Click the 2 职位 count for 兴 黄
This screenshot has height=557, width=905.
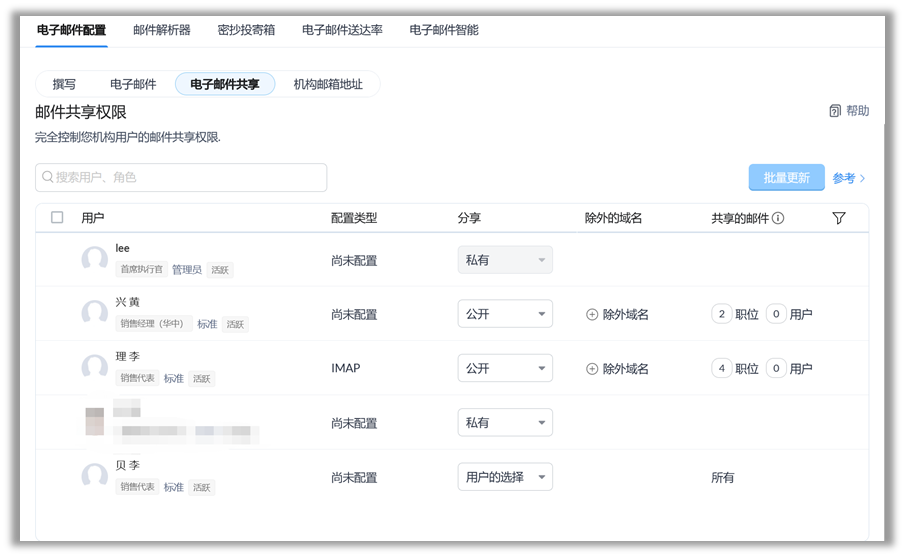[x=722, y=314]
